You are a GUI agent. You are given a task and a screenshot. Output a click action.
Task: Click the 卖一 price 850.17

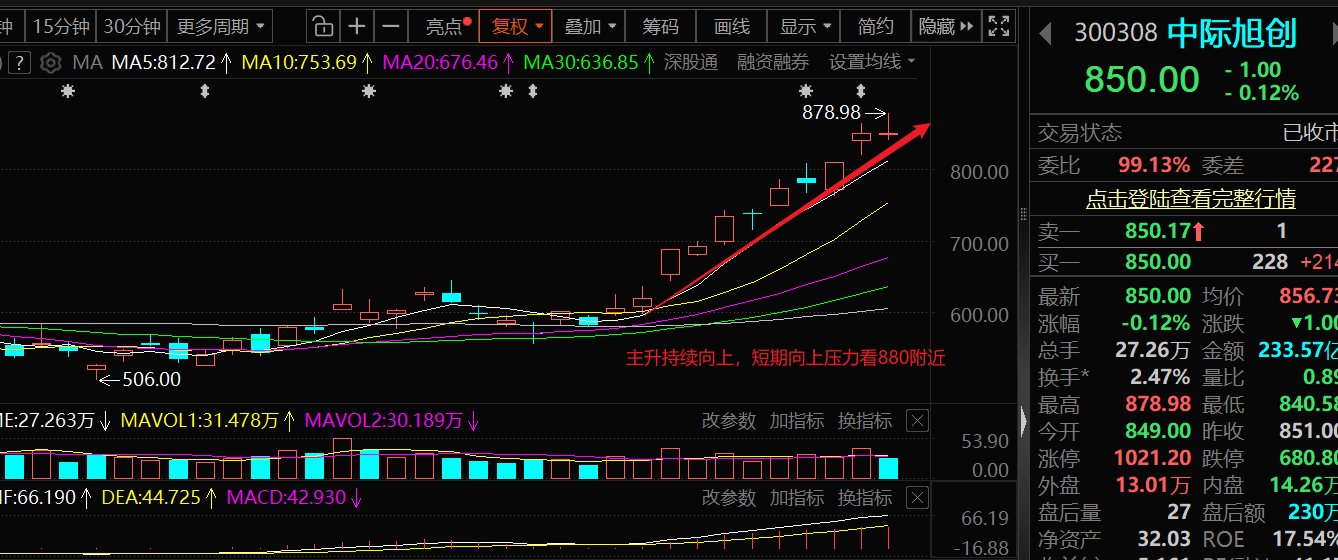[1158, 232]
